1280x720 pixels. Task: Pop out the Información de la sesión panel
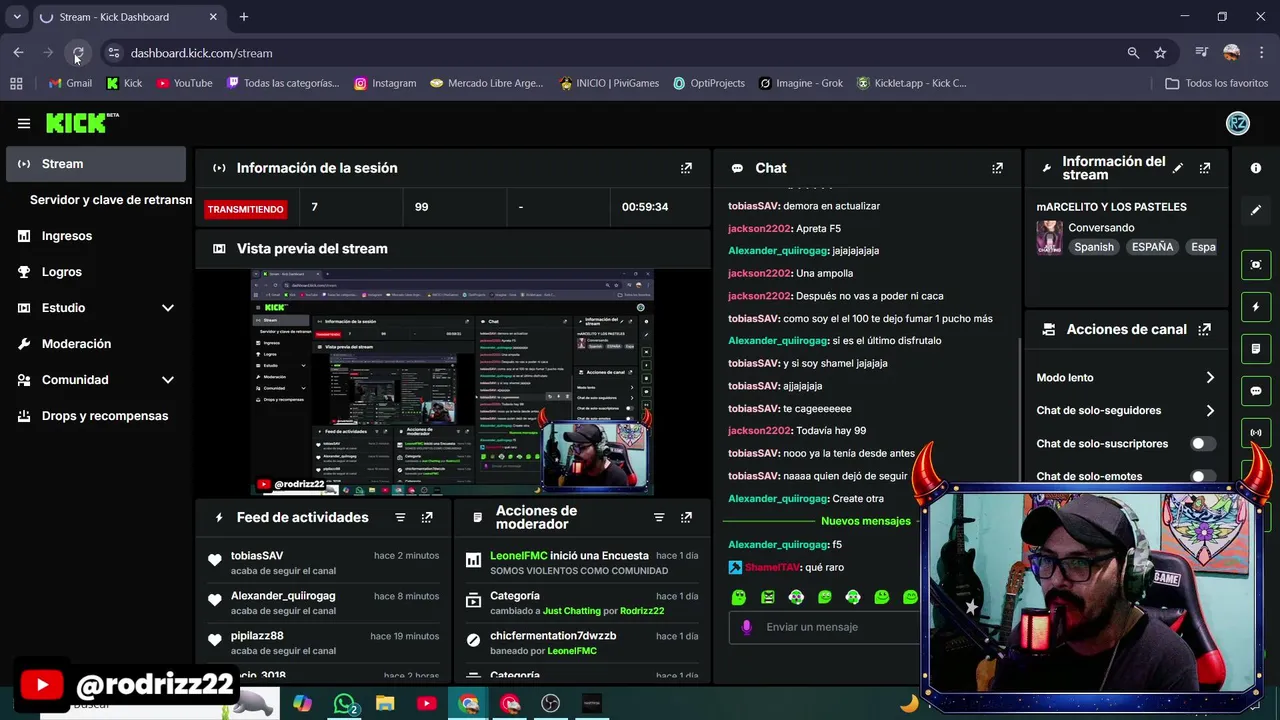686,168
